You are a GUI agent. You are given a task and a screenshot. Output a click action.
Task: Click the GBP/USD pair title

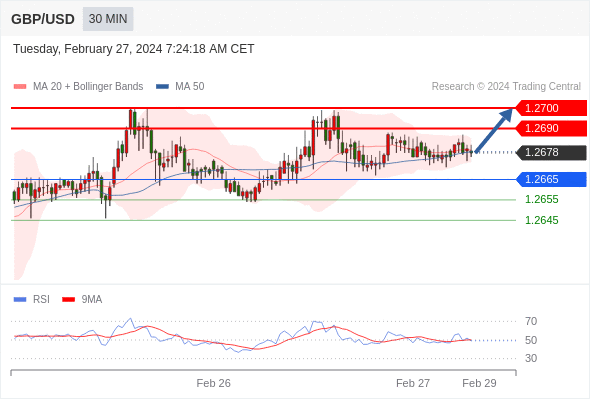coord(43,19)
